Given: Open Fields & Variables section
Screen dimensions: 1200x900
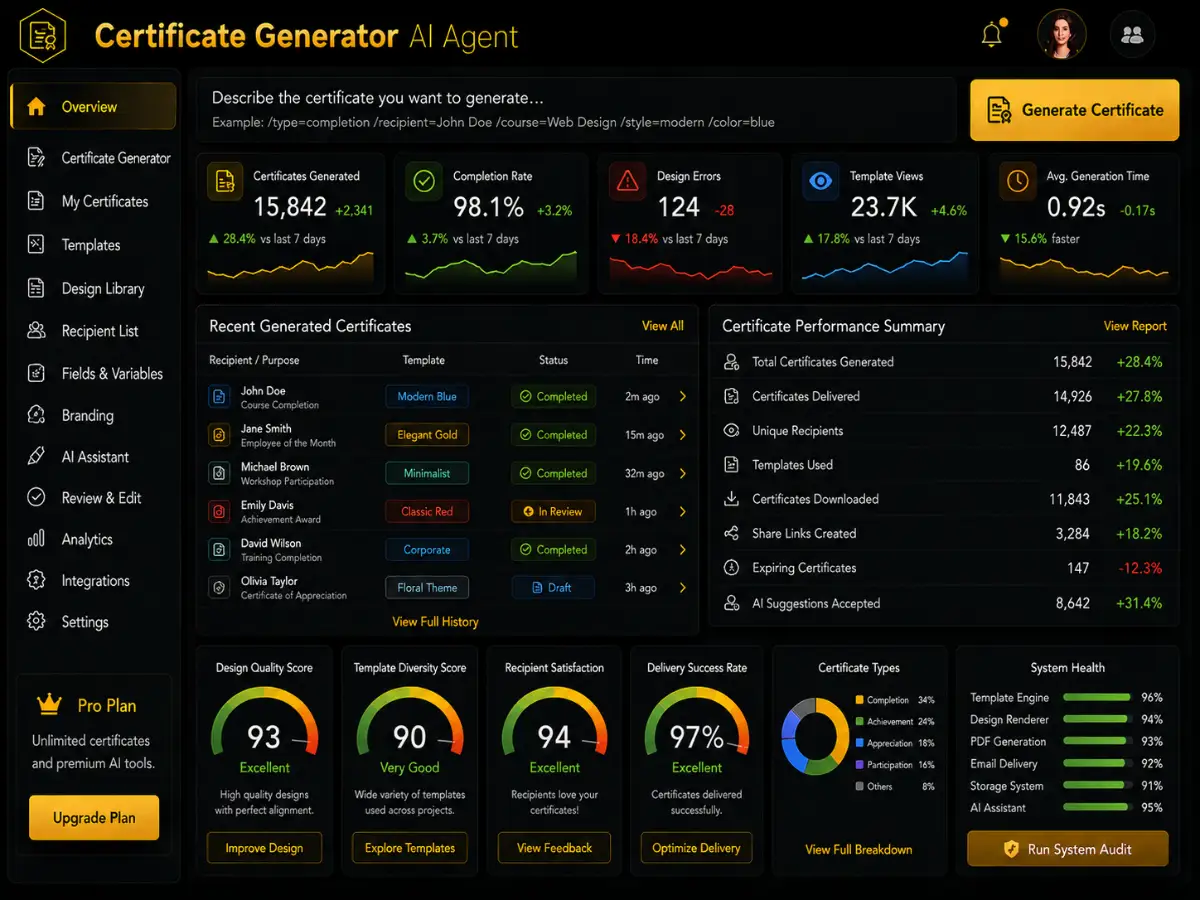Looking at the screenshot, I should tap(95, 373).
